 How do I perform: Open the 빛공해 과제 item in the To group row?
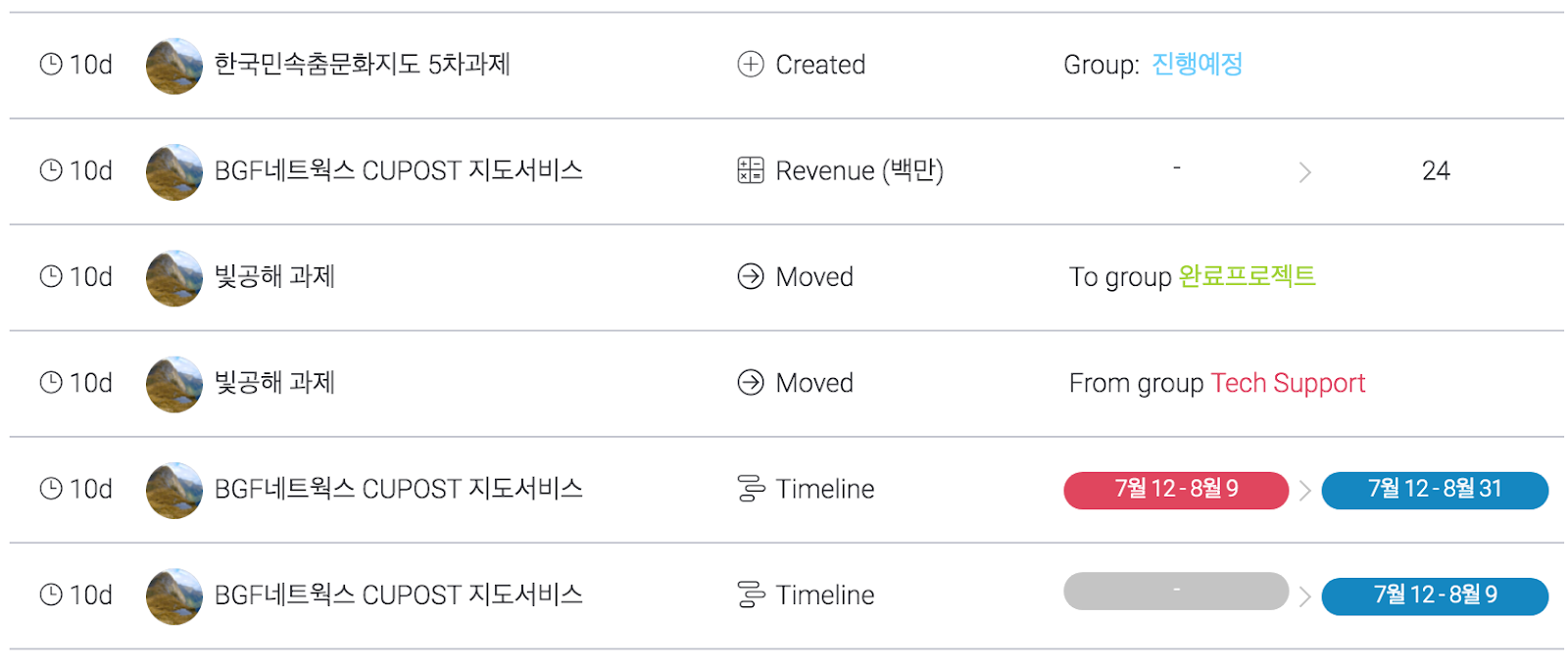[x=275, y=276]
